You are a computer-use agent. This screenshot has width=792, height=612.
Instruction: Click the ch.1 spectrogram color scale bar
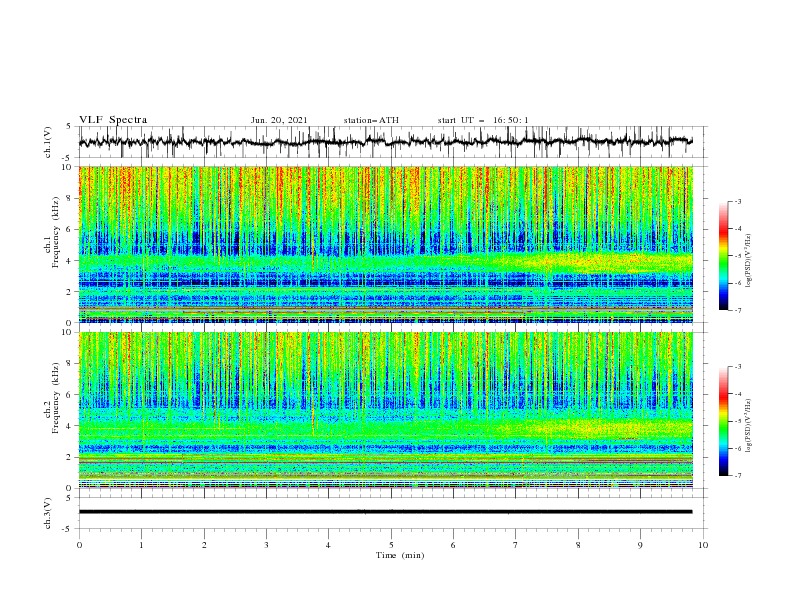[x=723, y=255]
